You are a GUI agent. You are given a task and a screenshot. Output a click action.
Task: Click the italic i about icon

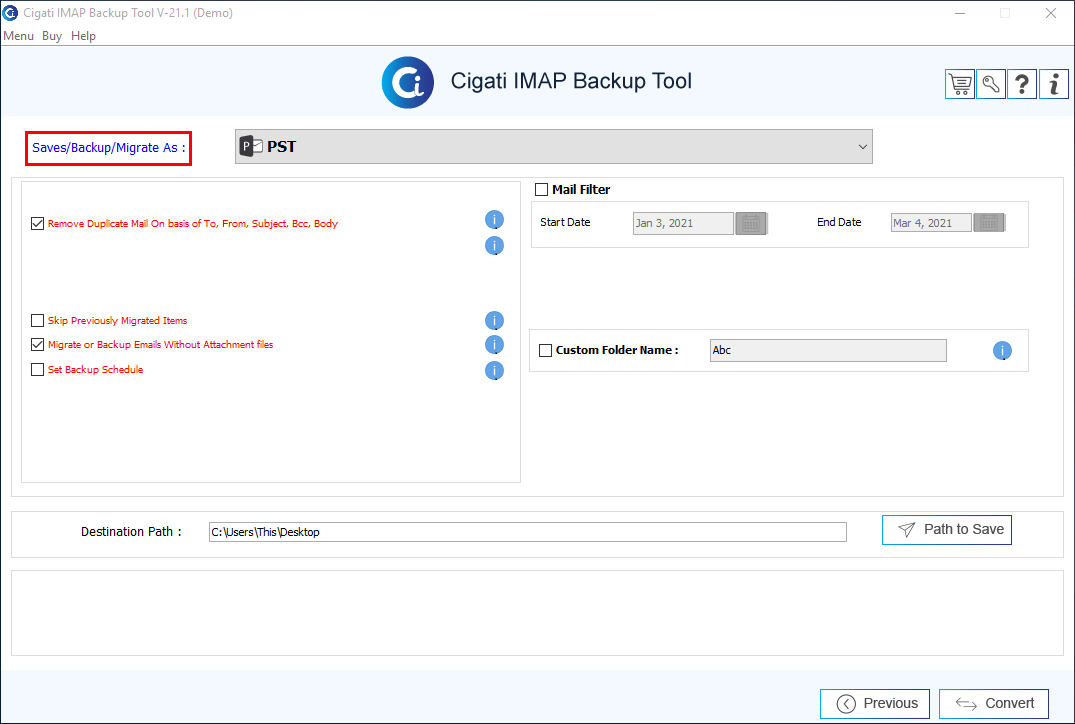click(x=1054, y=84)
